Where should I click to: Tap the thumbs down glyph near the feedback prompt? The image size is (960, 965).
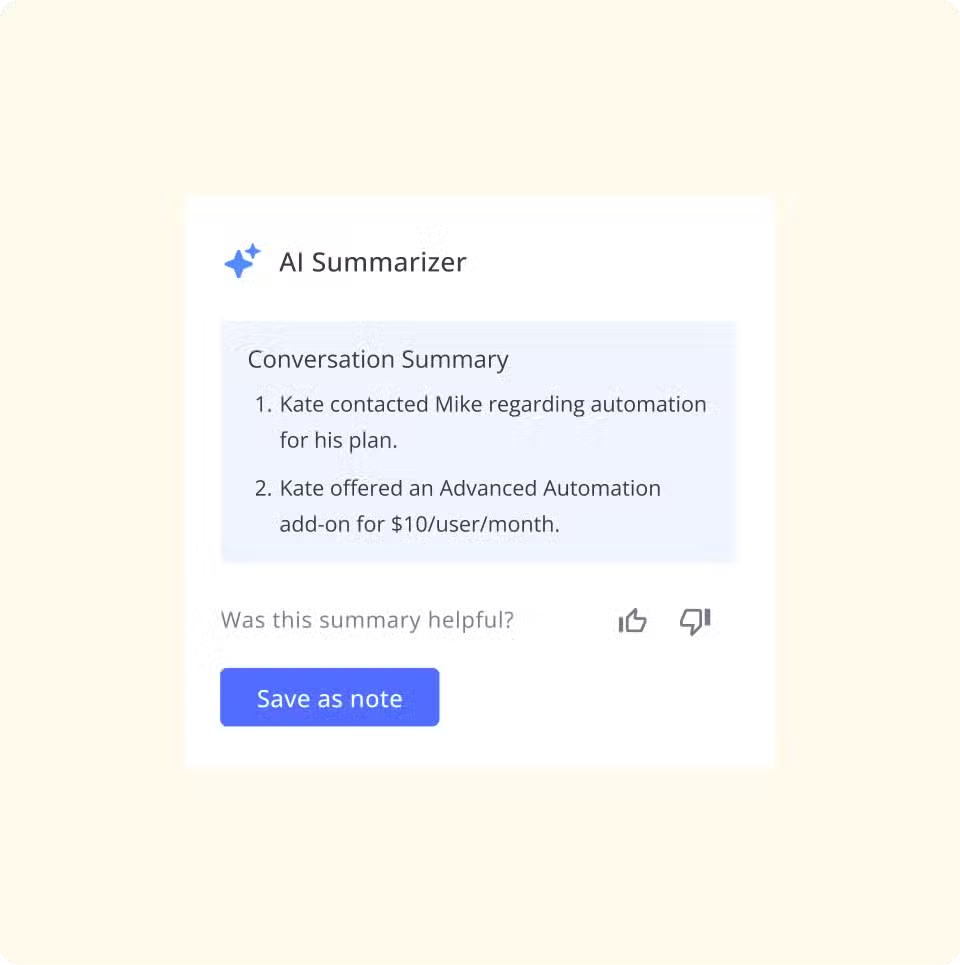point(695,620)
